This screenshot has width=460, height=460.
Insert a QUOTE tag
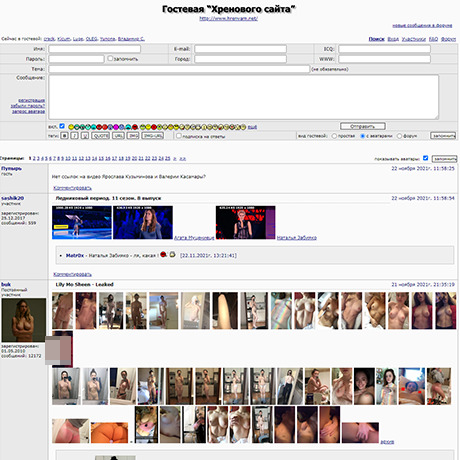click(x=100, y=136)
